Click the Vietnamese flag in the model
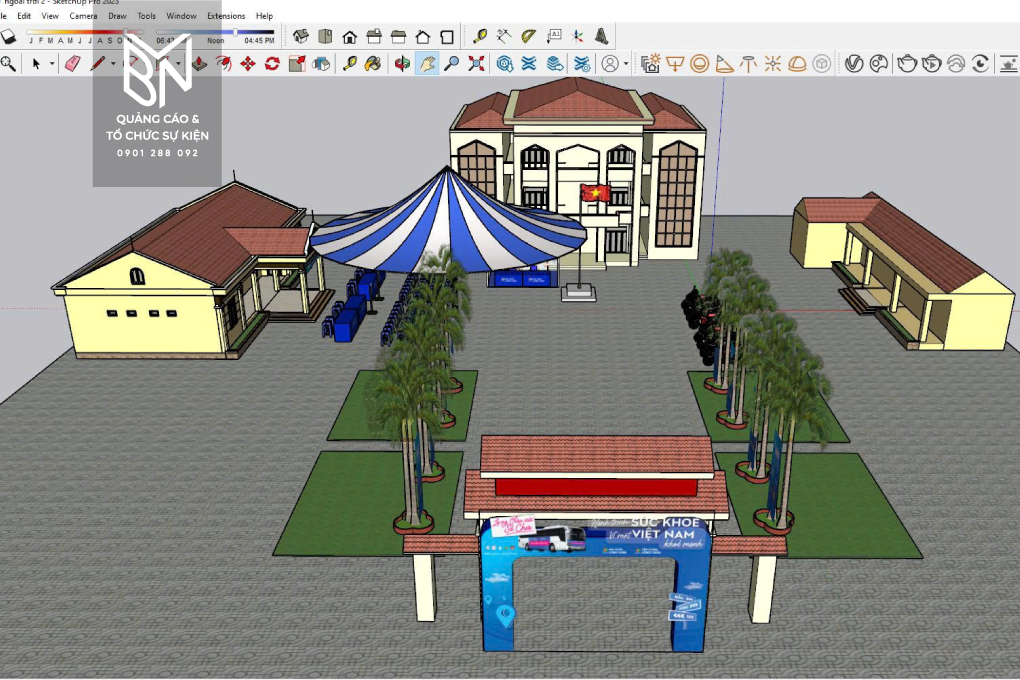This screenshot has width=1020, height=680. click(595, 192)
